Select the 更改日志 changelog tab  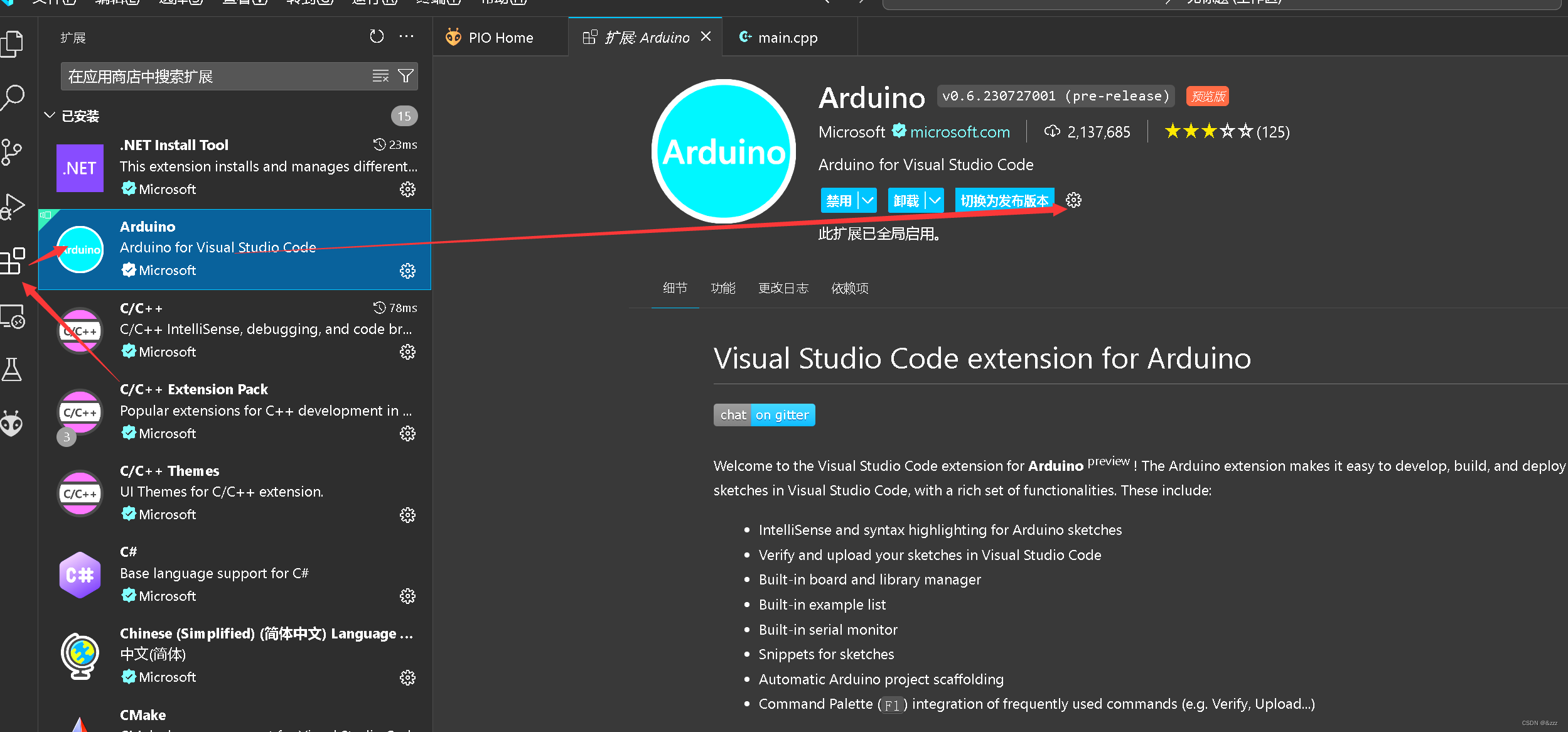[783, 288]
